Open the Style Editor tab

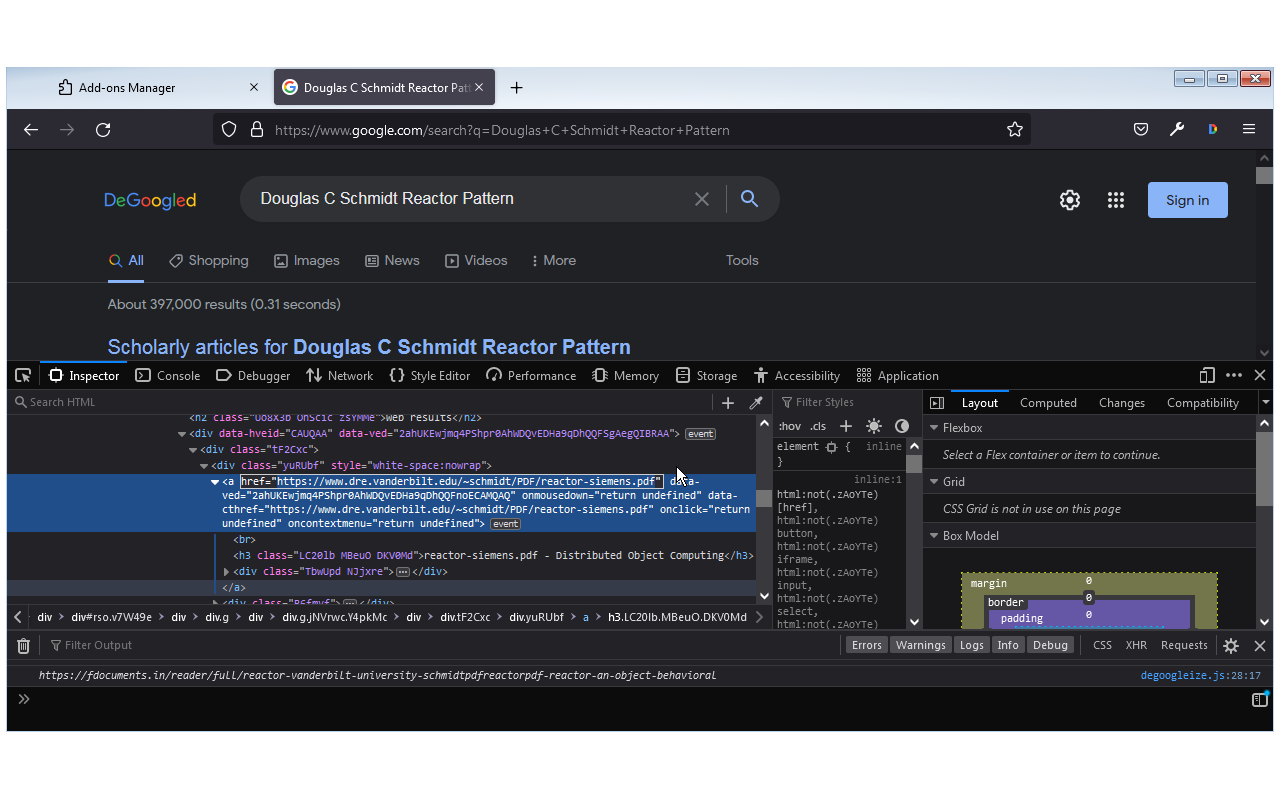click(x=430, y=376)
